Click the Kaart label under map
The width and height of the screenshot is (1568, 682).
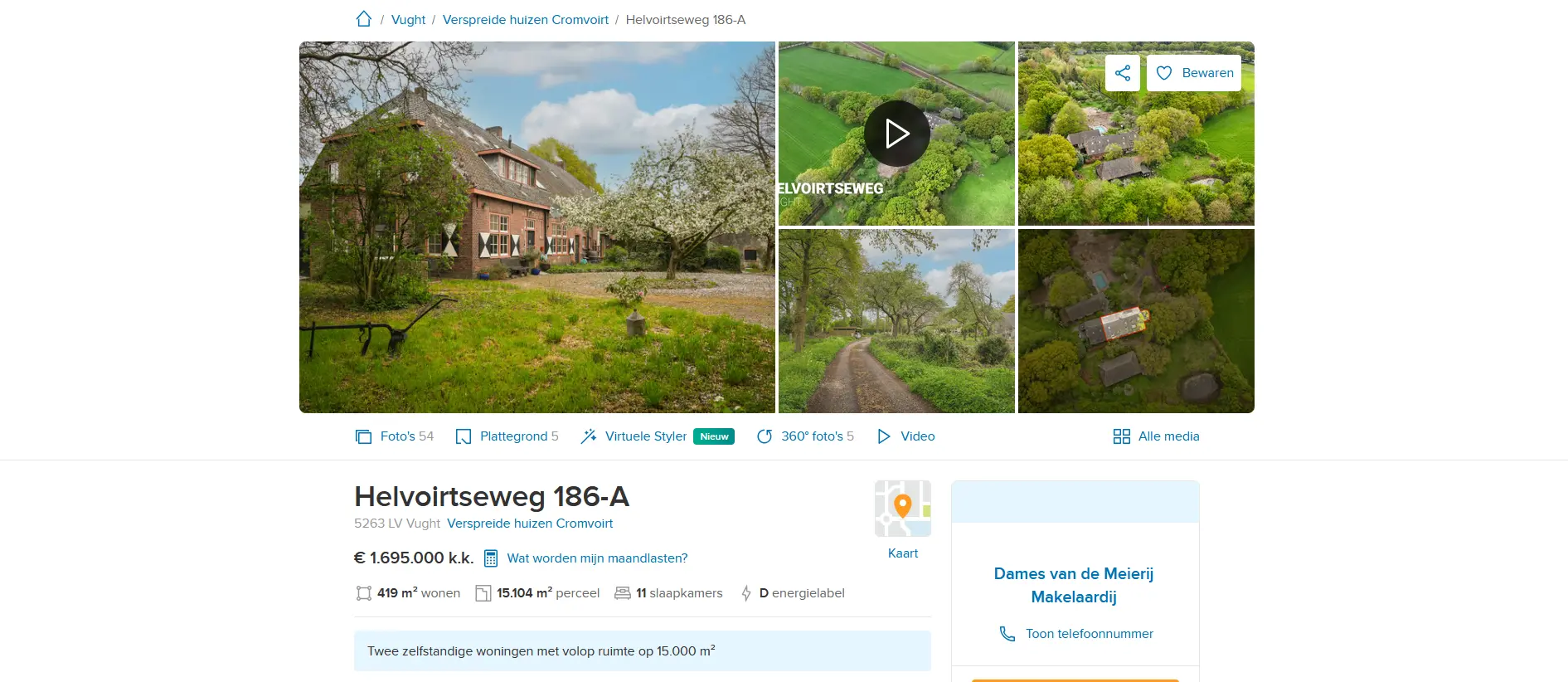coord(903,553)
